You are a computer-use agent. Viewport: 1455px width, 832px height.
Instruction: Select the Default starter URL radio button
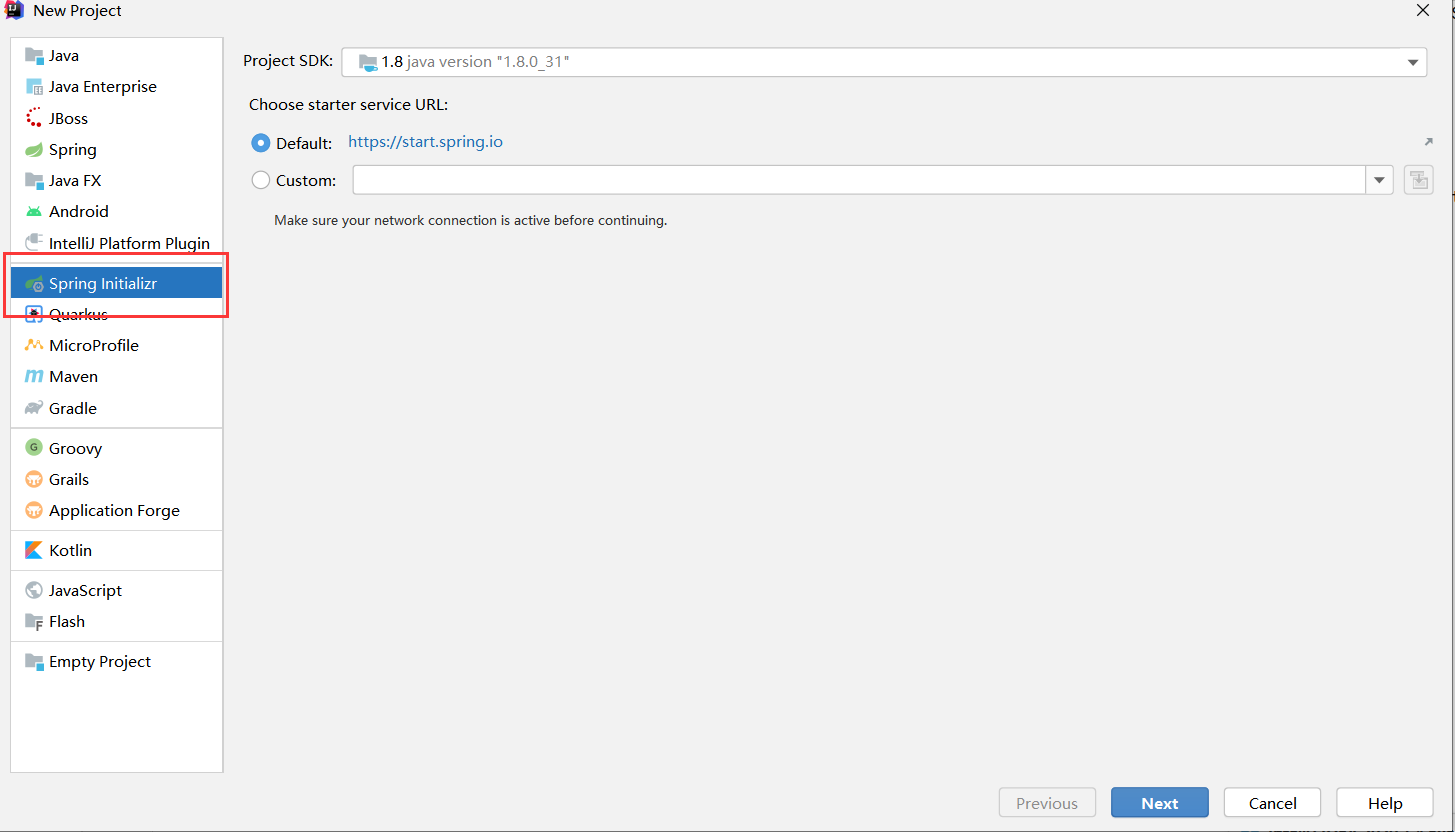click(x=261, y=143)
